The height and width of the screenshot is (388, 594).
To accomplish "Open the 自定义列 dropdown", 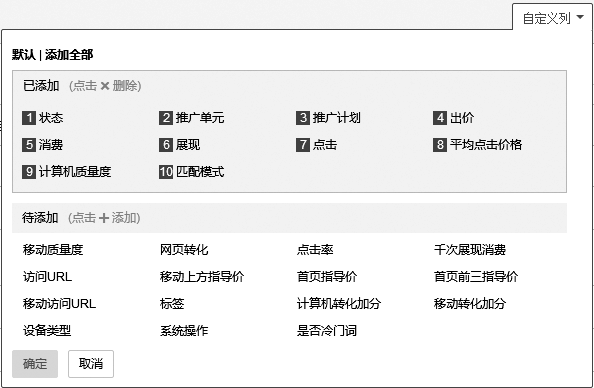I will 552,18.
